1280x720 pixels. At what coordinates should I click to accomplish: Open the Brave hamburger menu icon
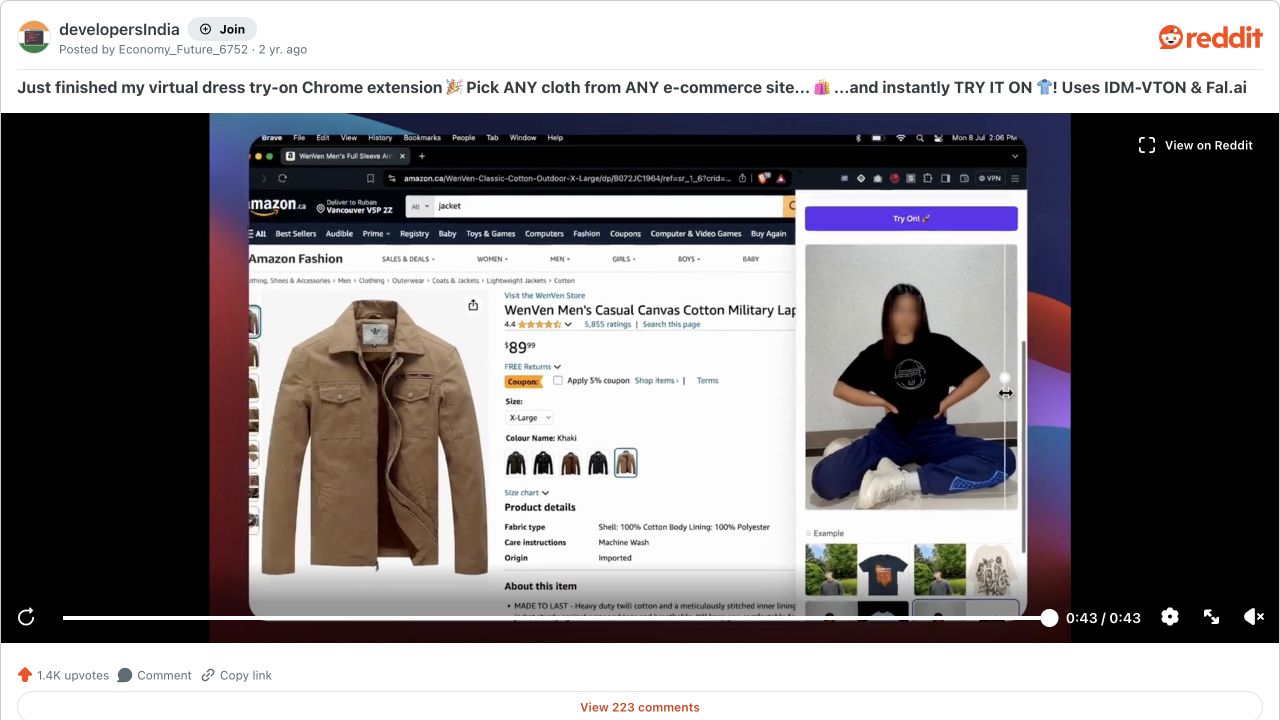tap(1014, 178)
